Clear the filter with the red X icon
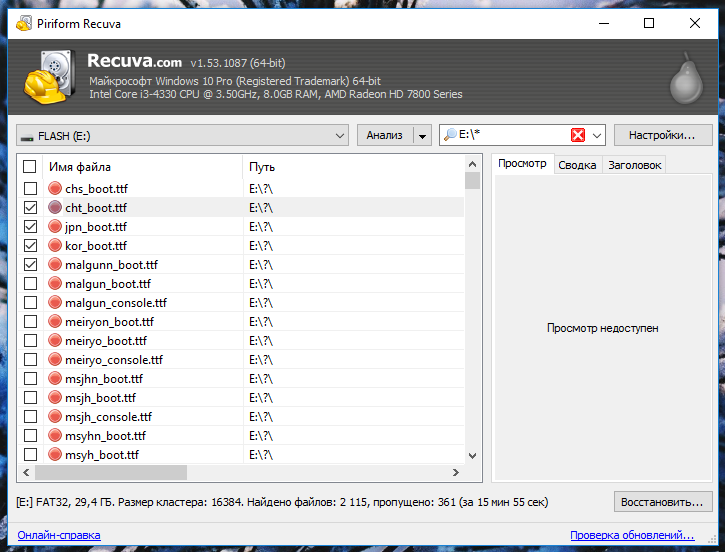 tap(578, 135)
